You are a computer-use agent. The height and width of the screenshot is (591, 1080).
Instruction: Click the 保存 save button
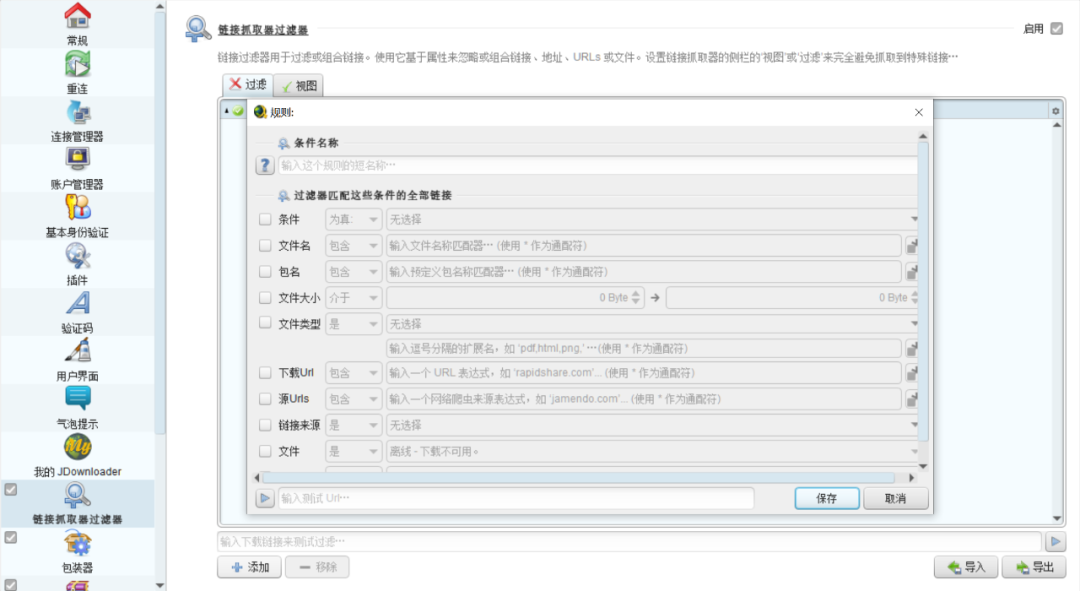[827, 498]
